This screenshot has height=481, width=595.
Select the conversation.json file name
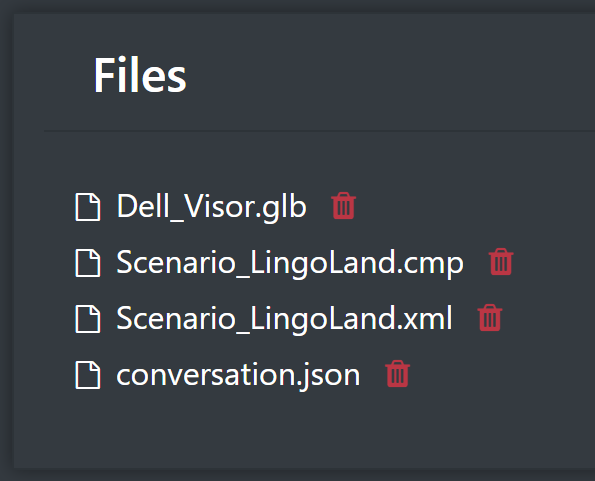point(238,375)
